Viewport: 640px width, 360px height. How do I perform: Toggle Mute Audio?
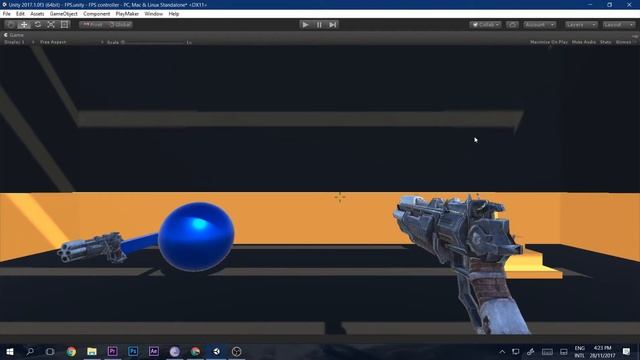[584, 42]
